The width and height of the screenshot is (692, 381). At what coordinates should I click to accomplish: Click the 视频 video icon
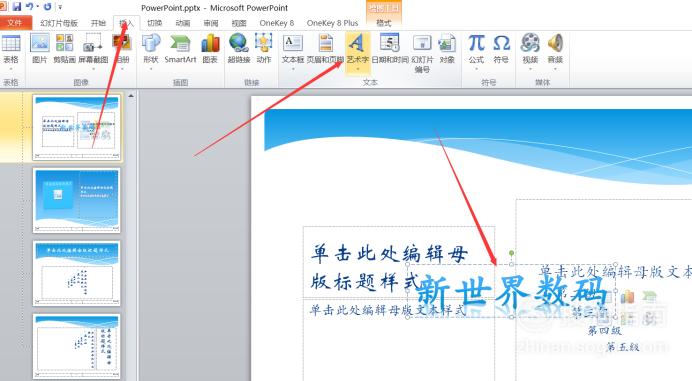[x=530, y=43]
